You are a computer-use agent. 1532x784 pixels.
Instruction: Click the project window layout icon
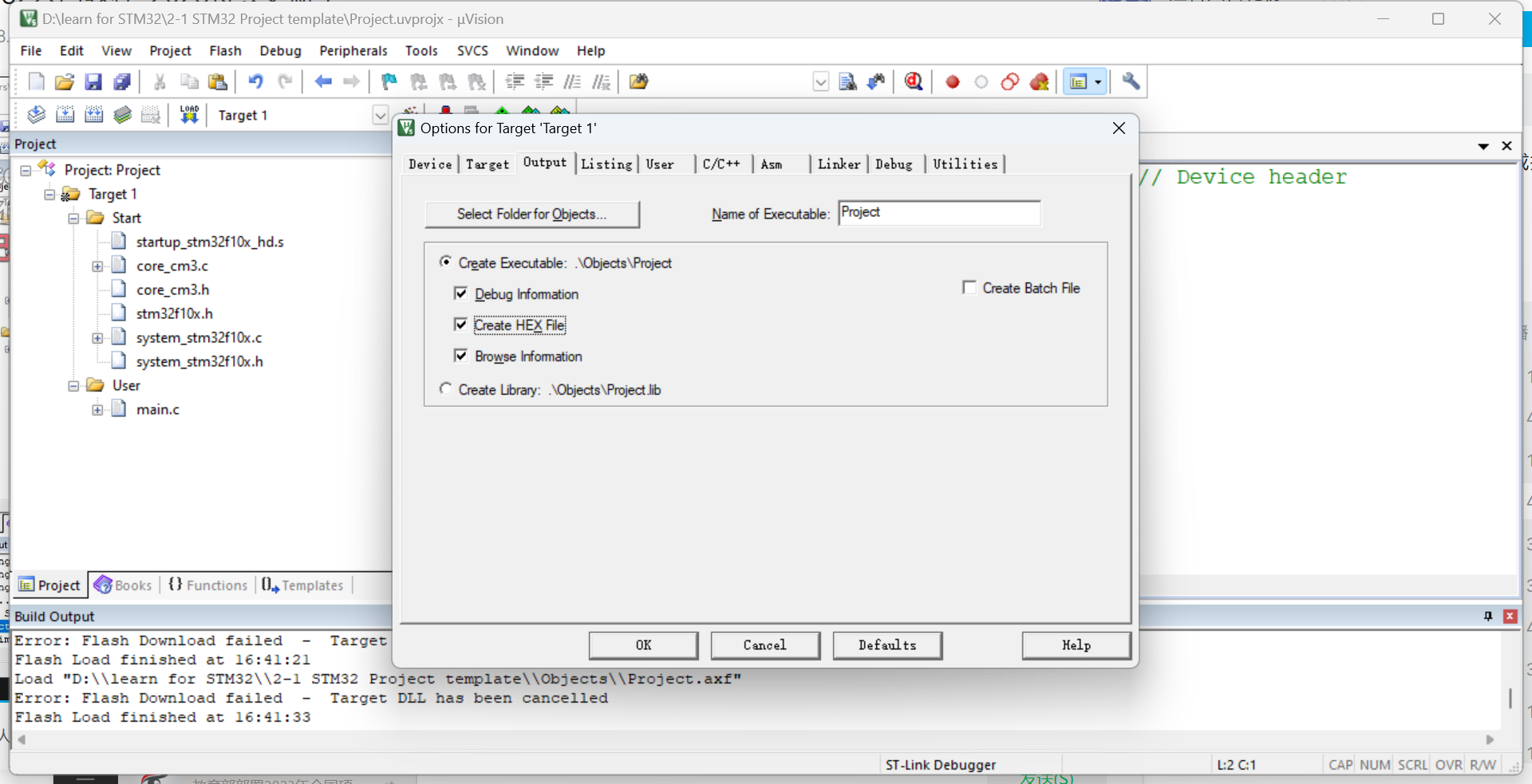click(1079, 81)
